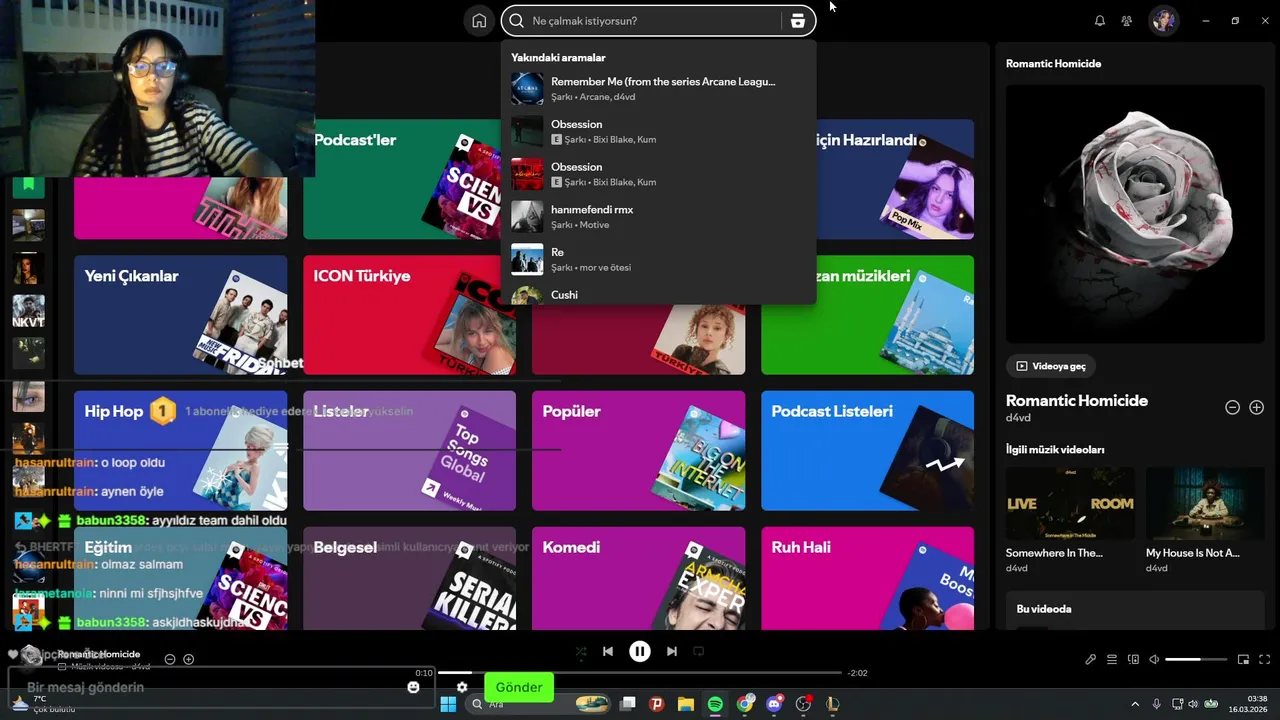Open d4vd artist link under Romantic Homicide
1280x720 pixels.
(x=1018, y=418)
